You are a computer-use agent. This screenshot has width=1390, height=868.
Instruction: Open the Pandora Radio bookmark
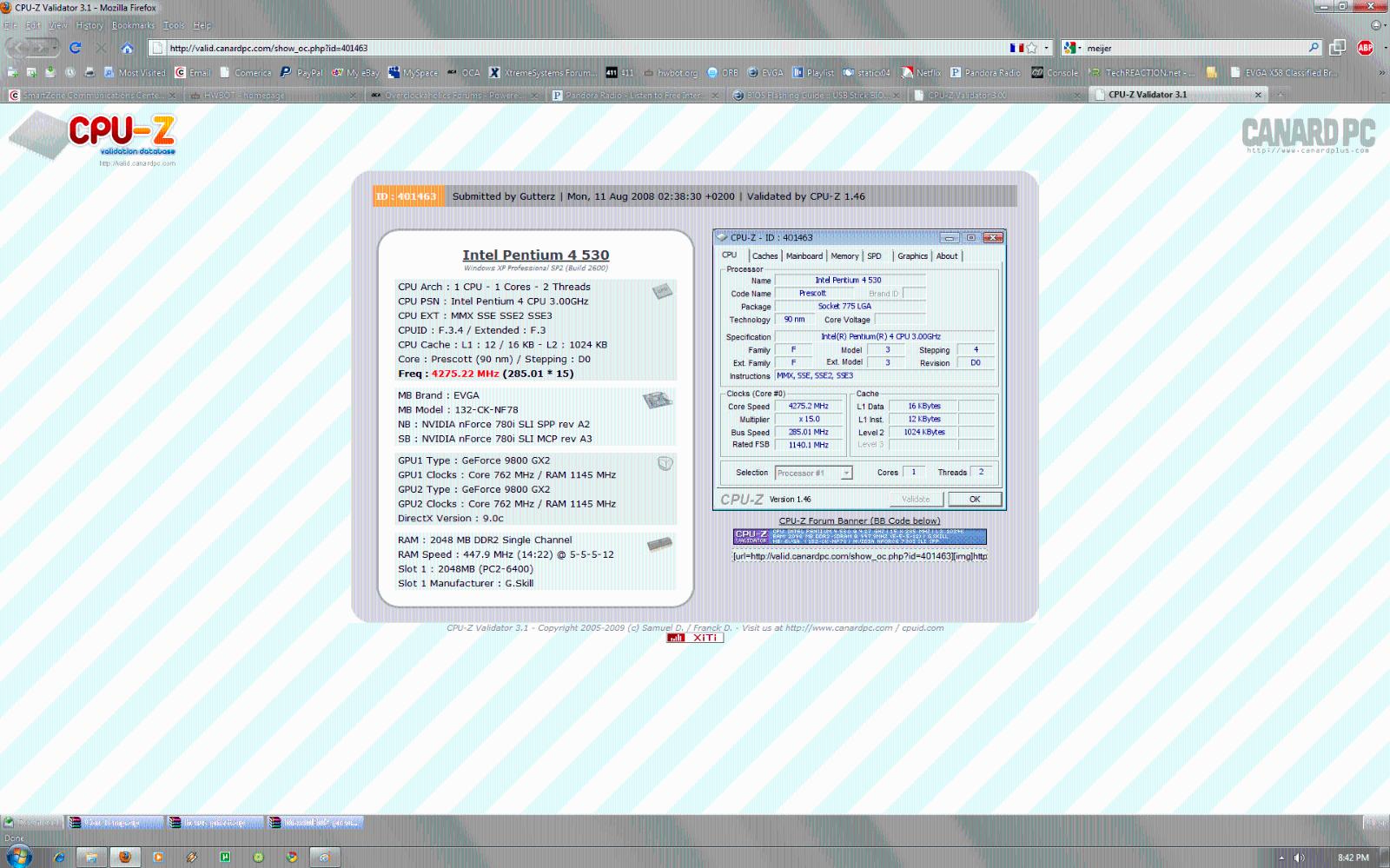(x=985, y=73)
